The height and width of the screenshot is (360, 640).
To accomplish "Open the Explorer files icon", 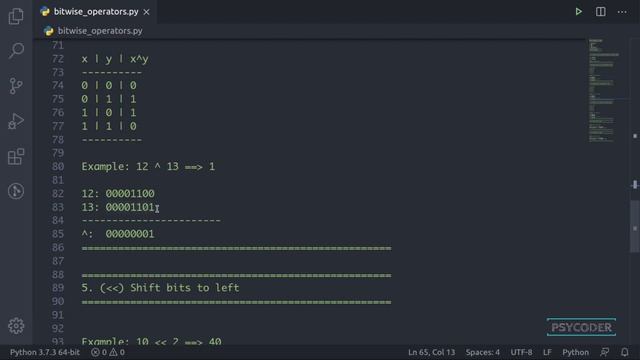I will (x=16, y=16).
